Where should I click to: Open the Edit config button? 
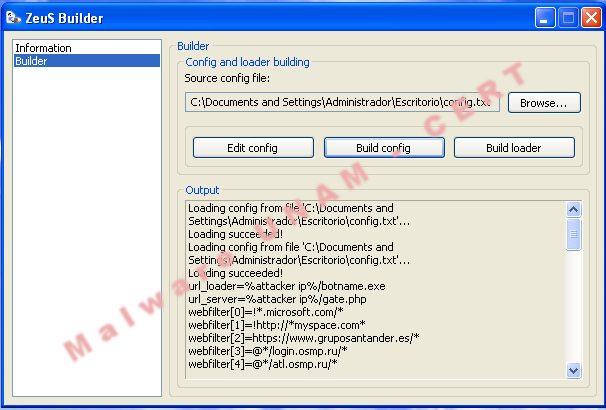(253, 148)
